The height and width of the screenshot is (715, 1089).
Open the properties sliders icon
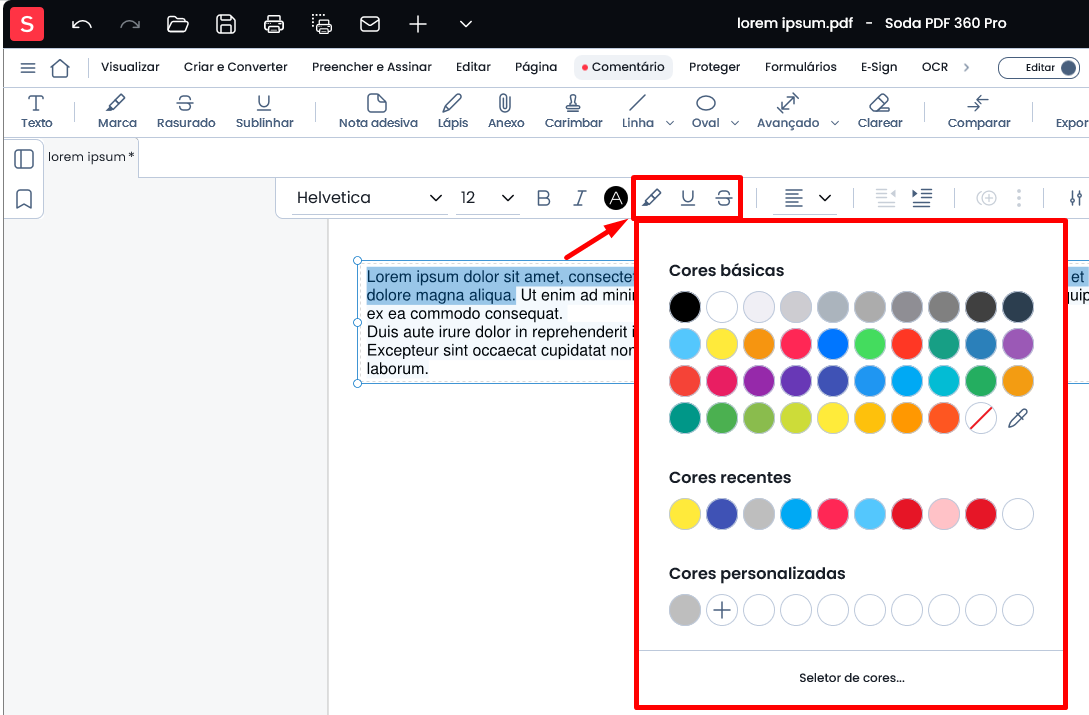click(1076, 198)
